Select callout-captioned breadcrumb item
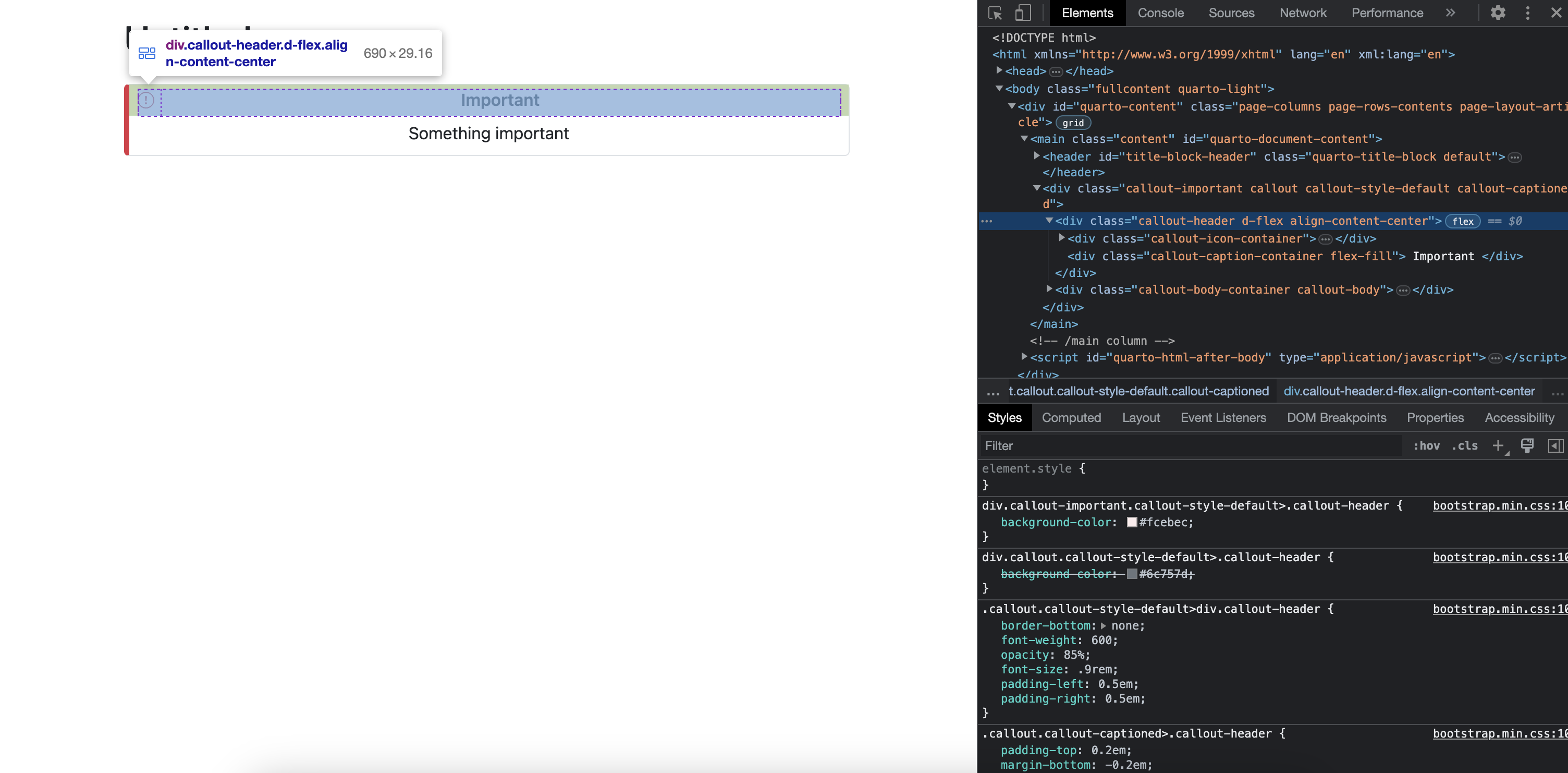 pyautogui.click(x=1138, y=391)
